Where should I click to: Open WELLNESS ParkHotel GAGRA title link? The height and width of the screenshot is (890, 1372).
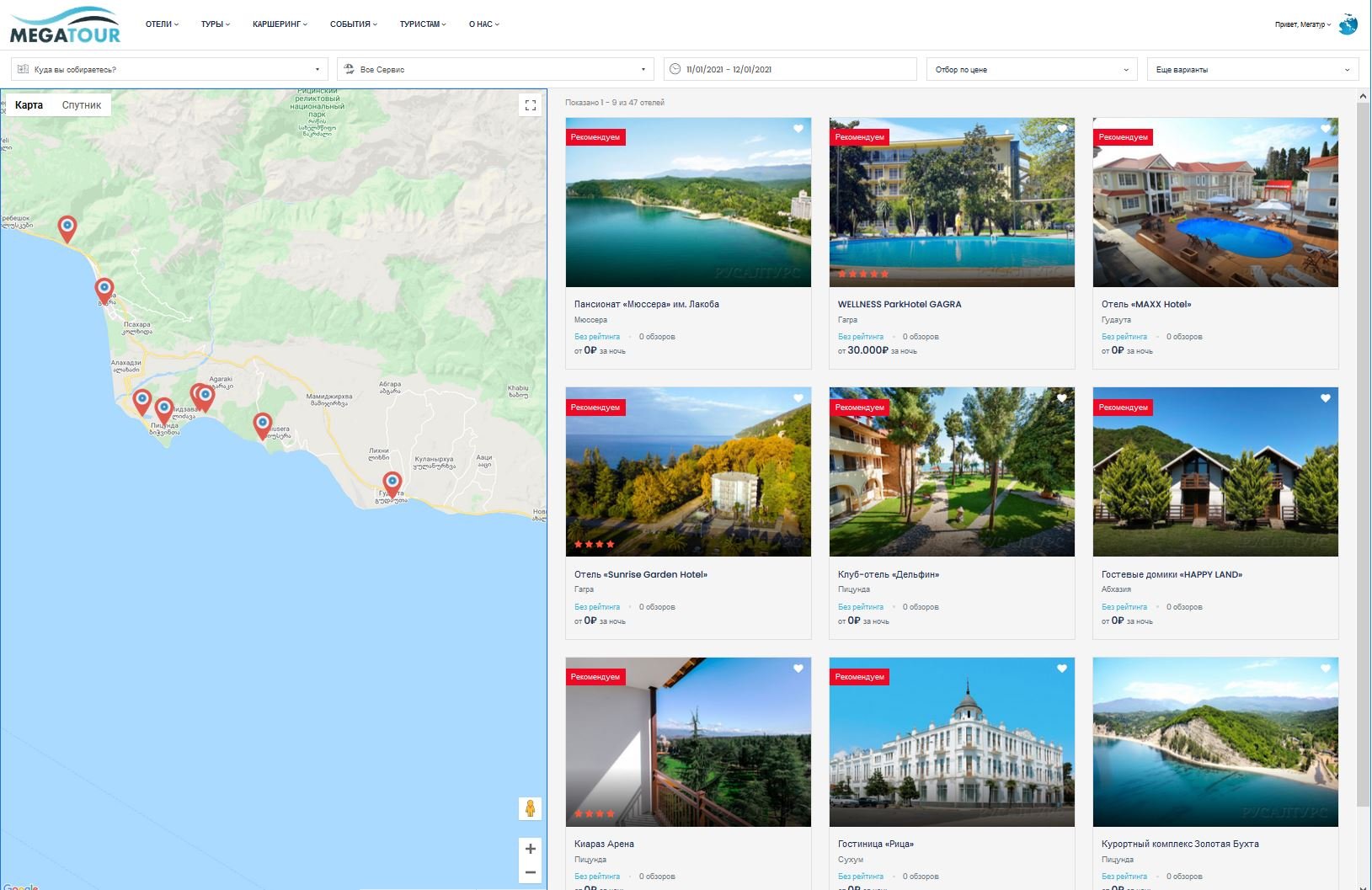[899, 304]
